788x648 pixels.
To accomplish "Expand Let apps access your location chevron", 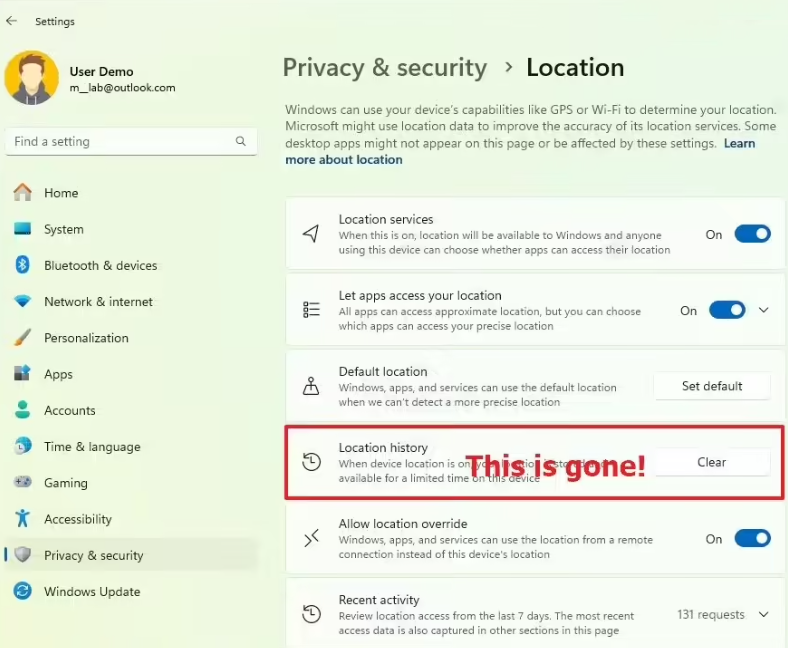I will pyautogui.click(x=764, y=310).
